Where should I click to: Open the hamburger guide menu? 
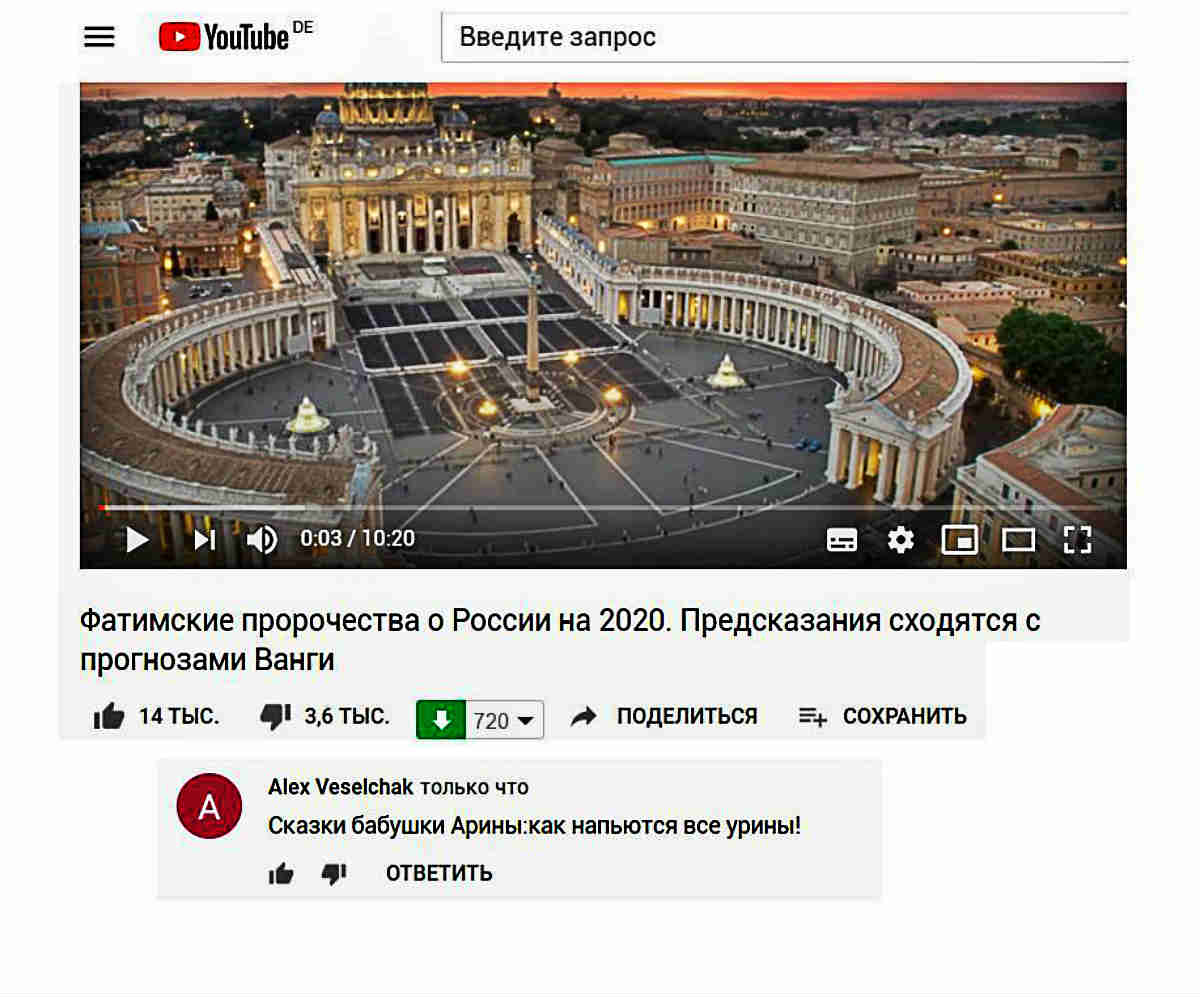click(x=99, y=37)
